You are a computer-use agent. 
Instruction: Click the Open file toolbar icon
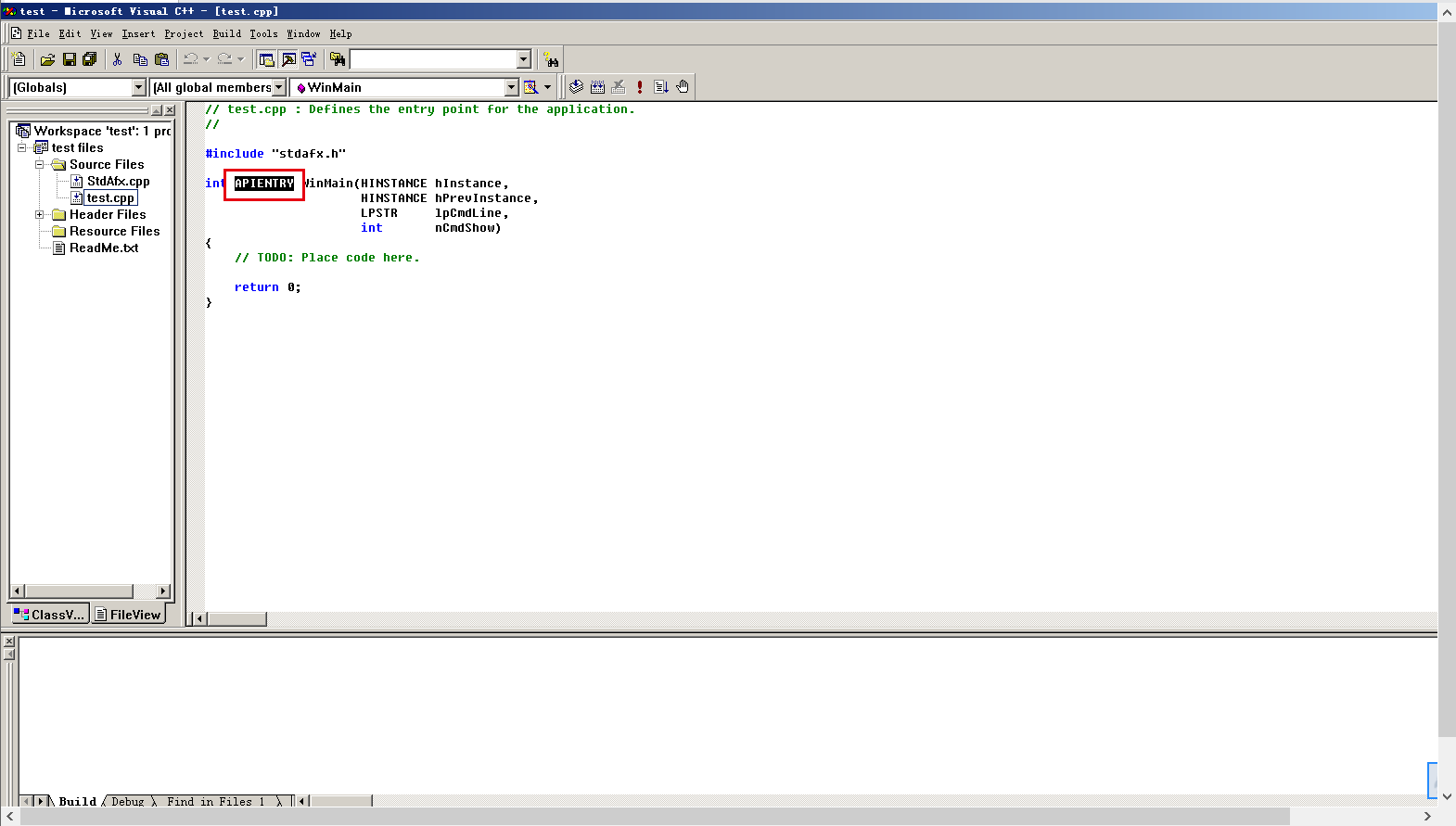47,59
